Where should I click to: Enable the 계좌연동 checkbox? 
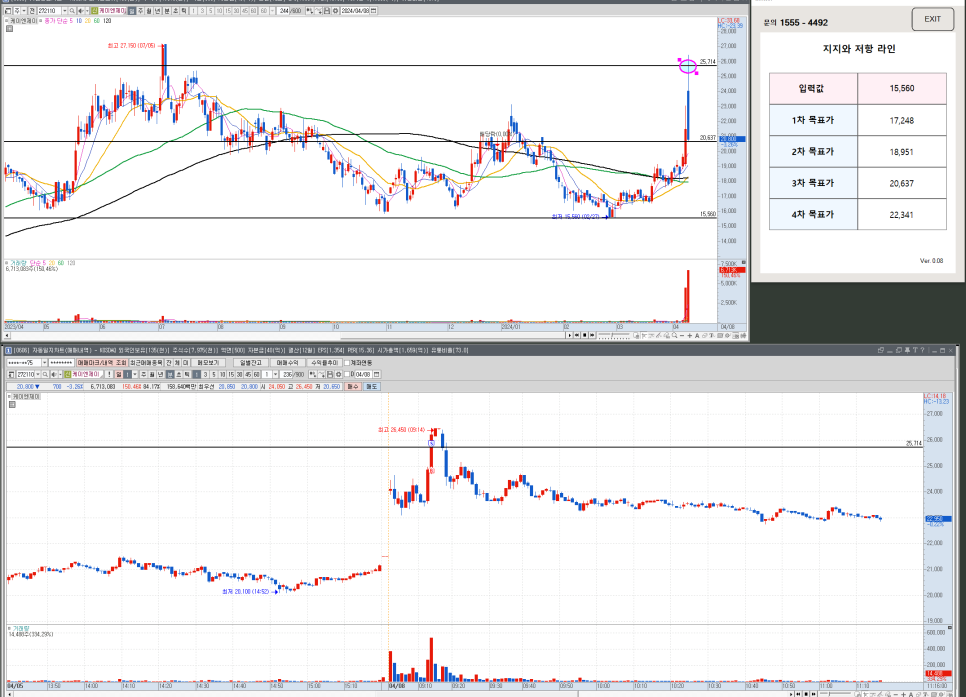pyautogui.click(x=347, y=363)
